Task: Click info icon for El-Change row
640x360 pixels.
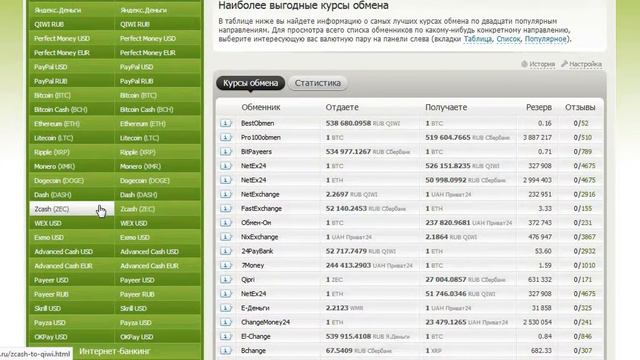Action: coord(226,336)
